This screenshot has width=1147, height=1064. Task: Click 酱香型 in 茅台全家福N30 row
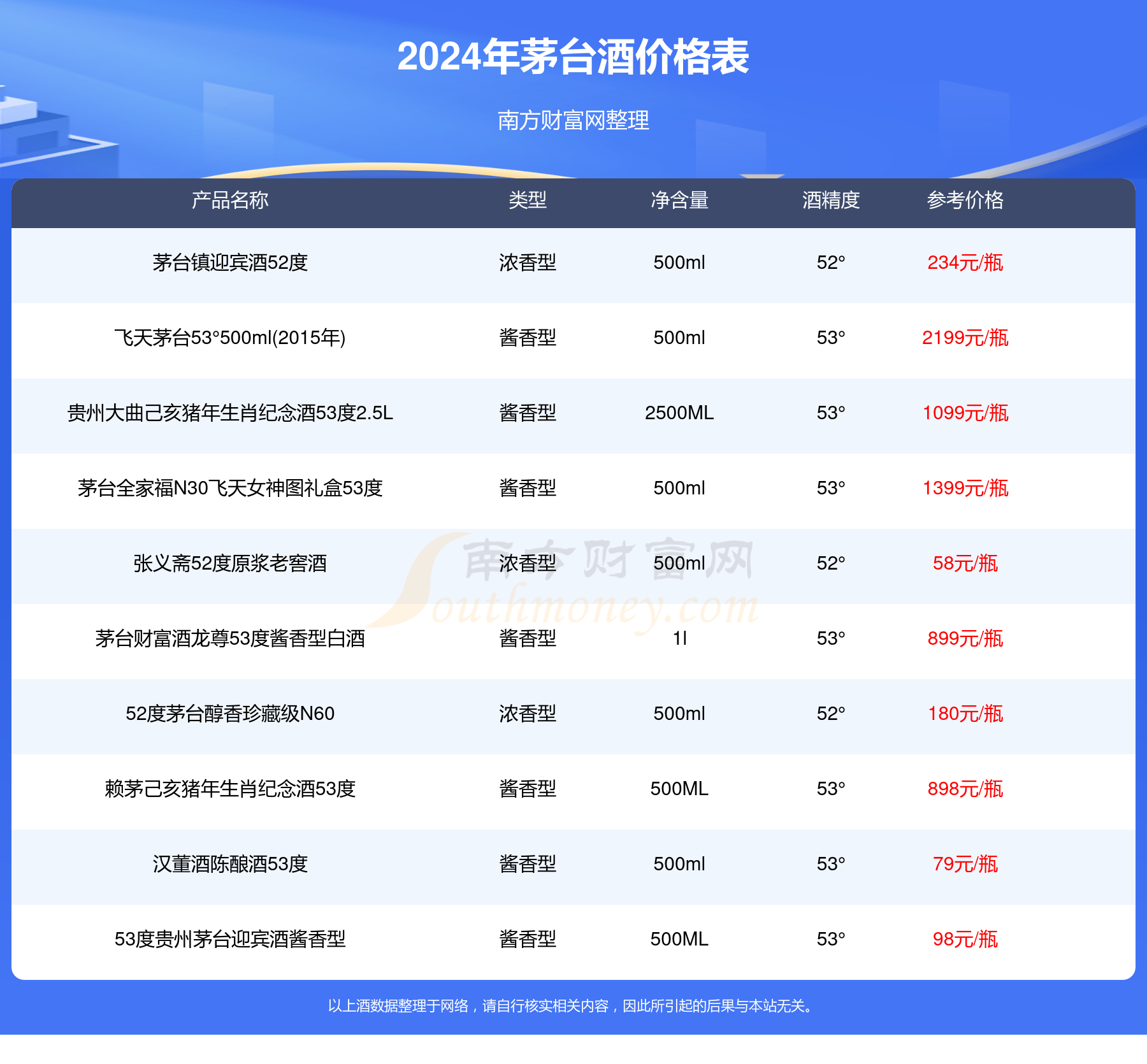tap(528, 488)
